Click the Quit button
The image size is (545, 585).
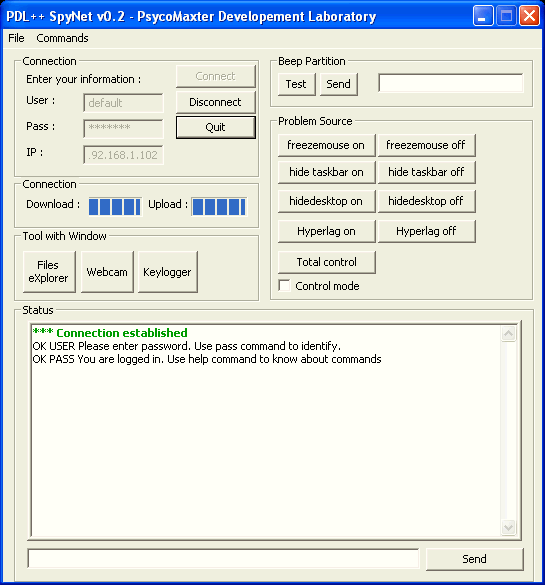216,127
